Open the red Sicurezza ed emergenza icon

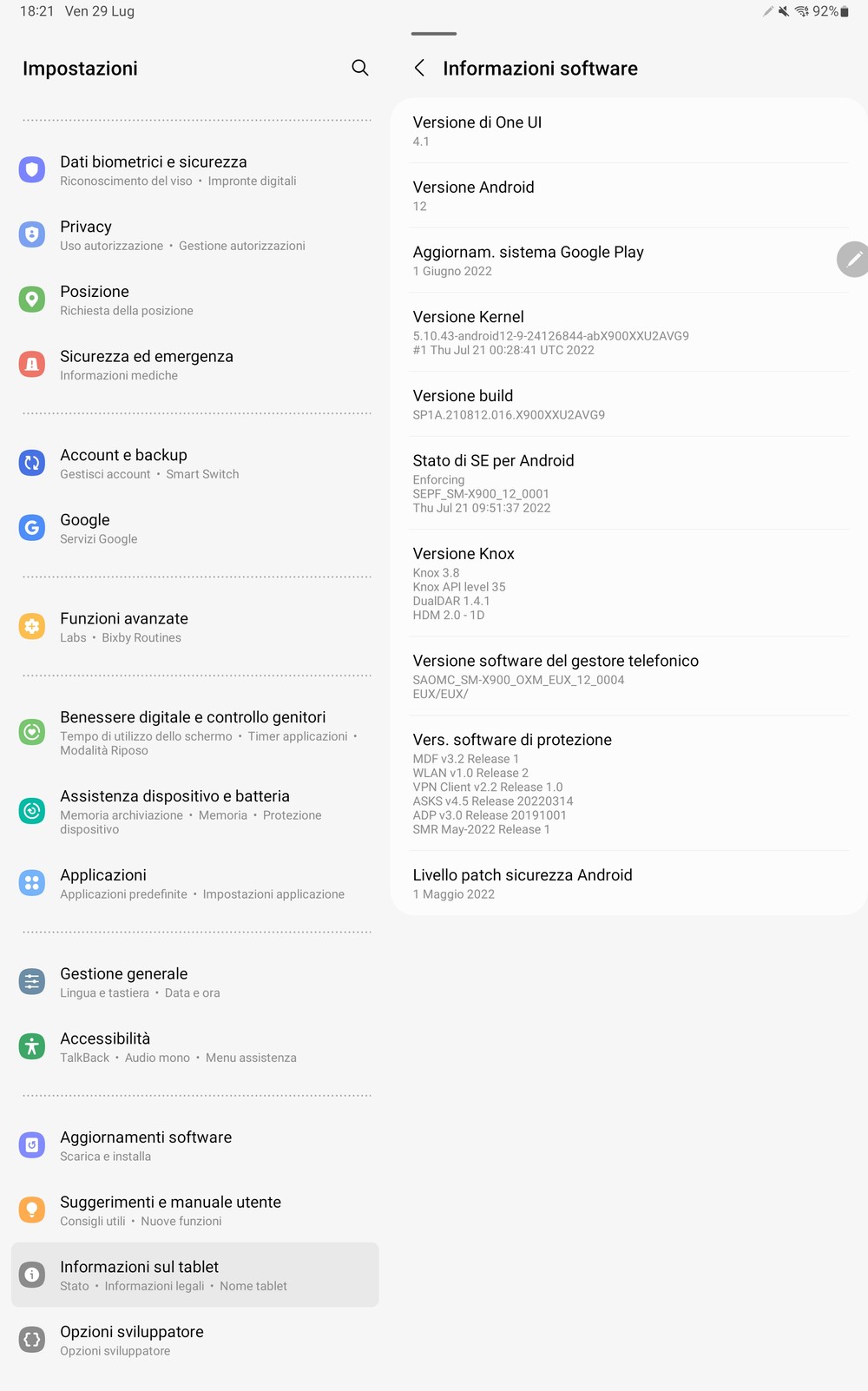[x=32, y=364]
